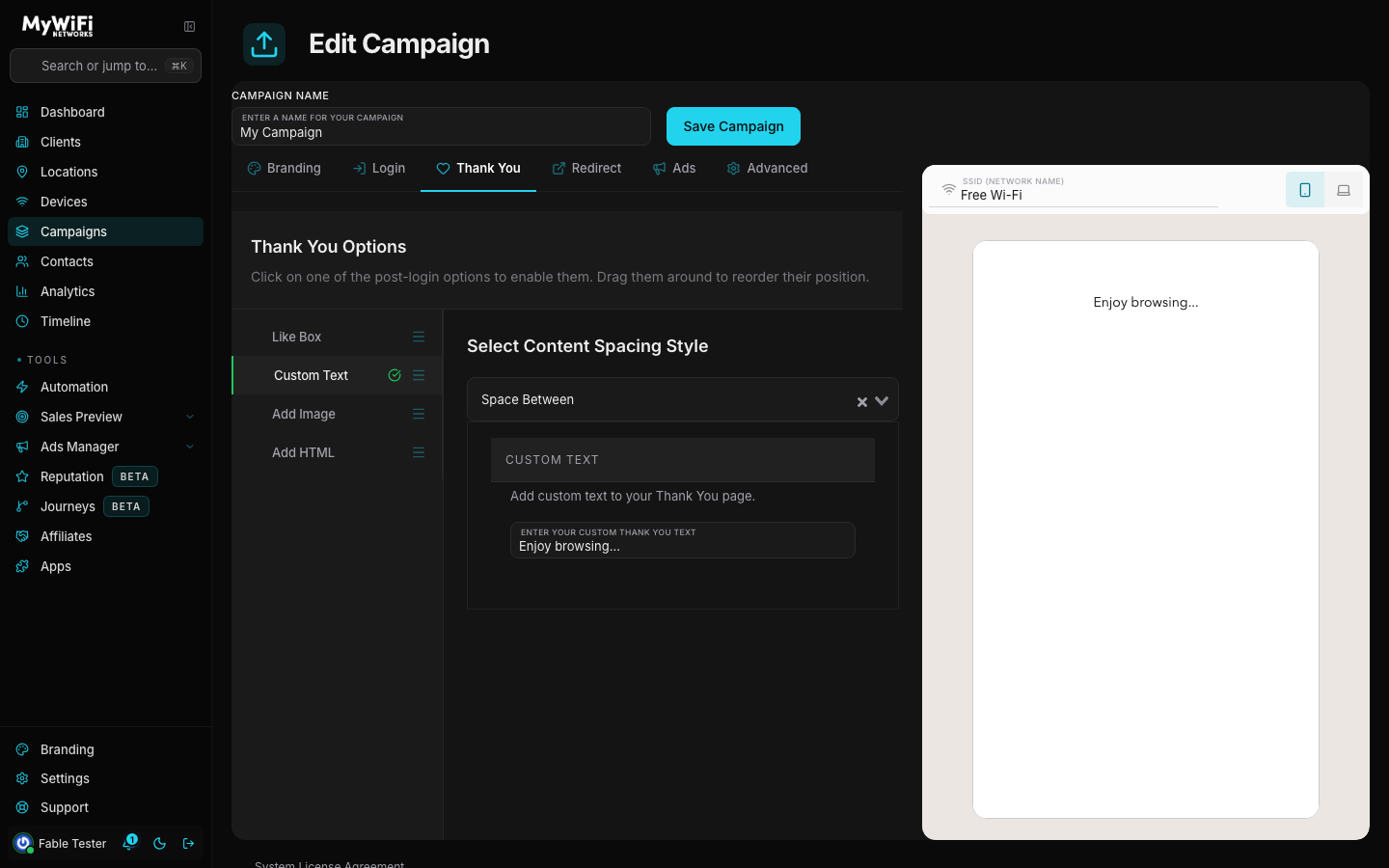Click the campaign name input field
Screen dimensions: 1389x868
(x=441, y=126)
